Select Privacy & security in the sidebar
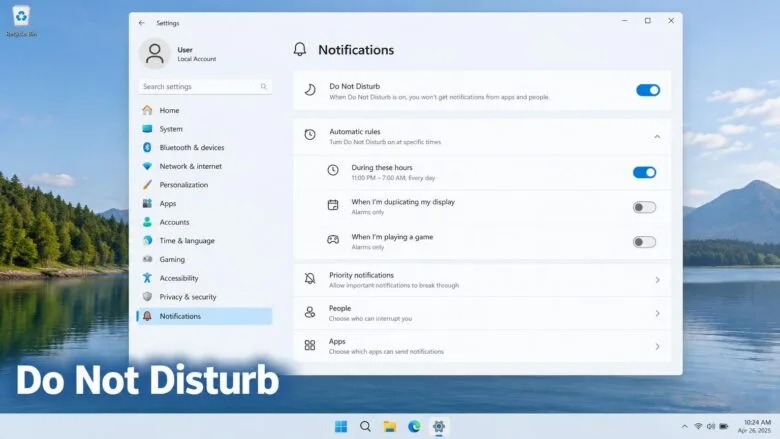The width and height of the screenshot is (780, 439). coord(204,297)
